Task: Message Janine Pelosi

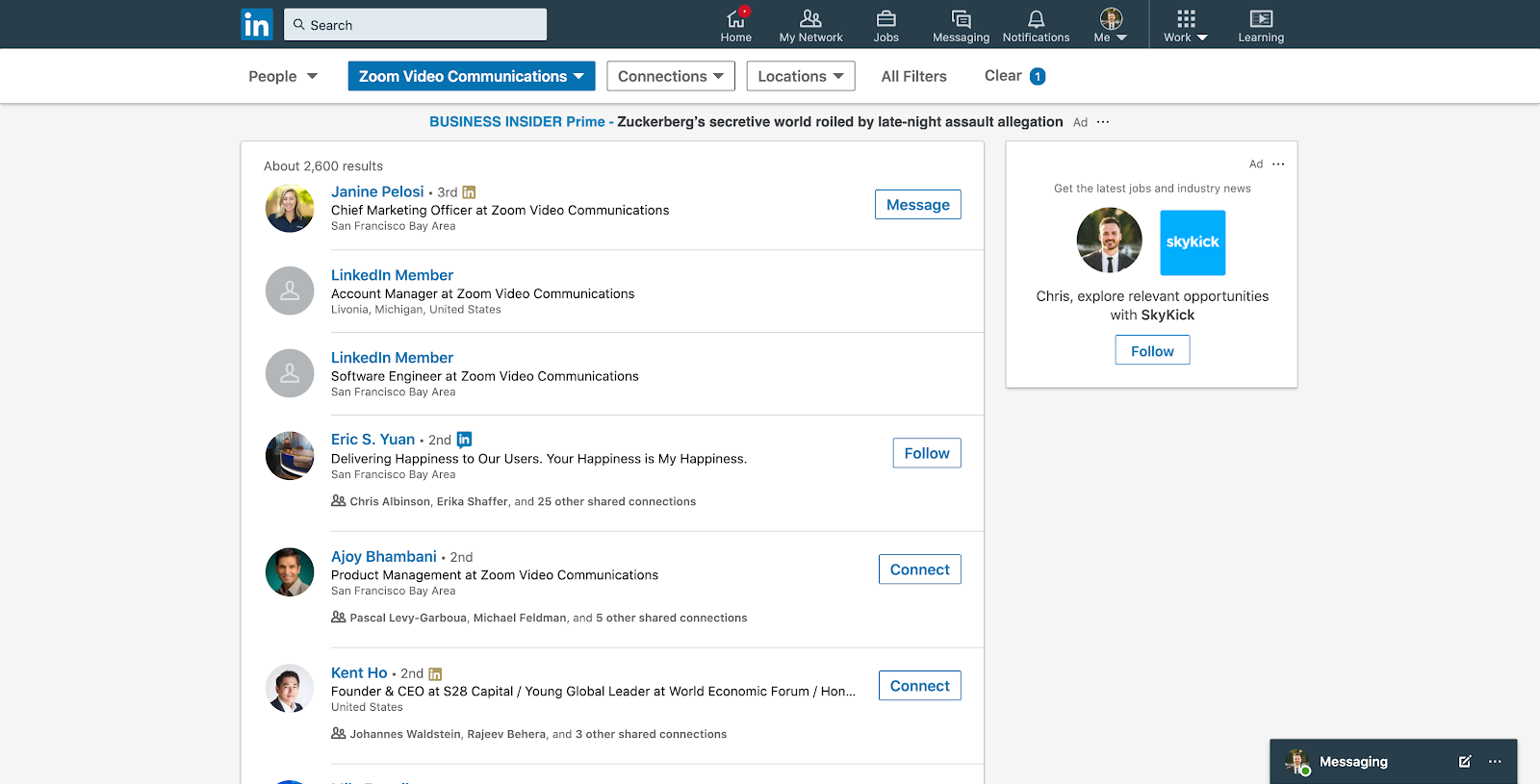Action: coord(918,205)
